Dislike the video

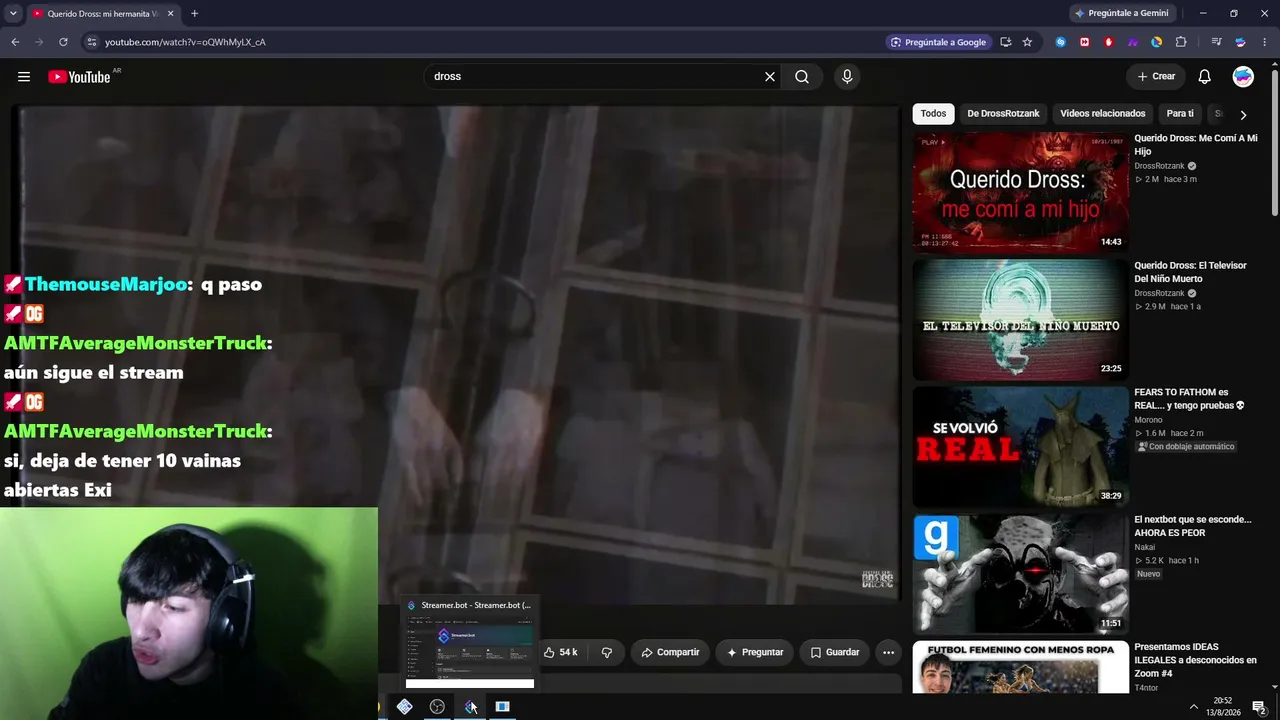click(607, 652)
